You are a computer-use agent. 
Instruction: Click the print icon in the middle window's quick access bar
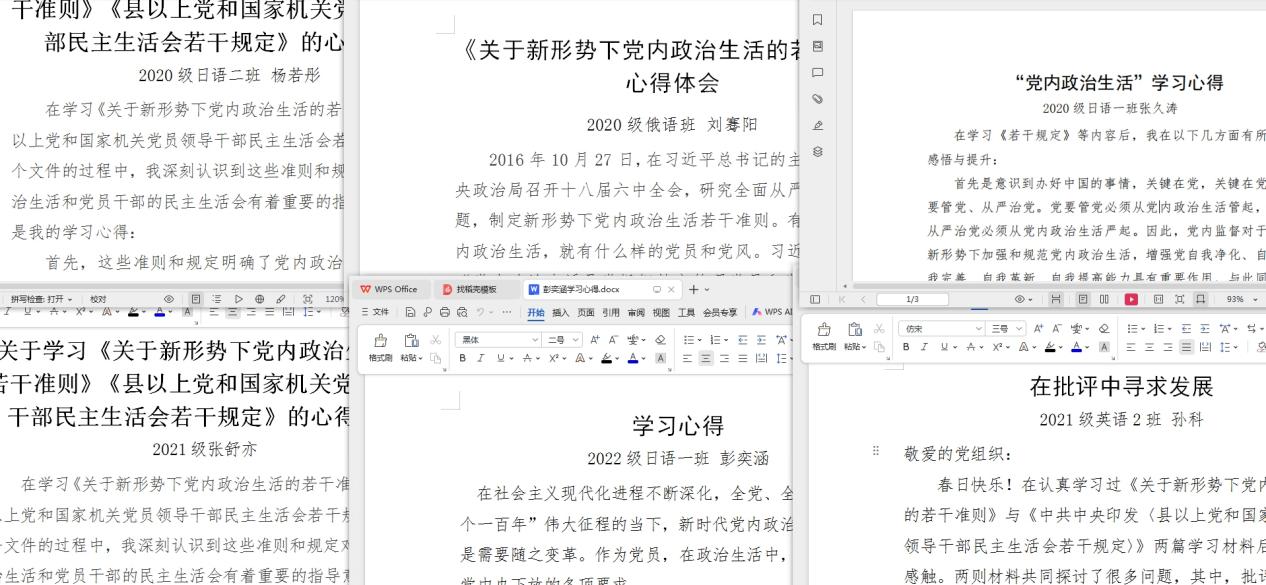pos(444,313)
